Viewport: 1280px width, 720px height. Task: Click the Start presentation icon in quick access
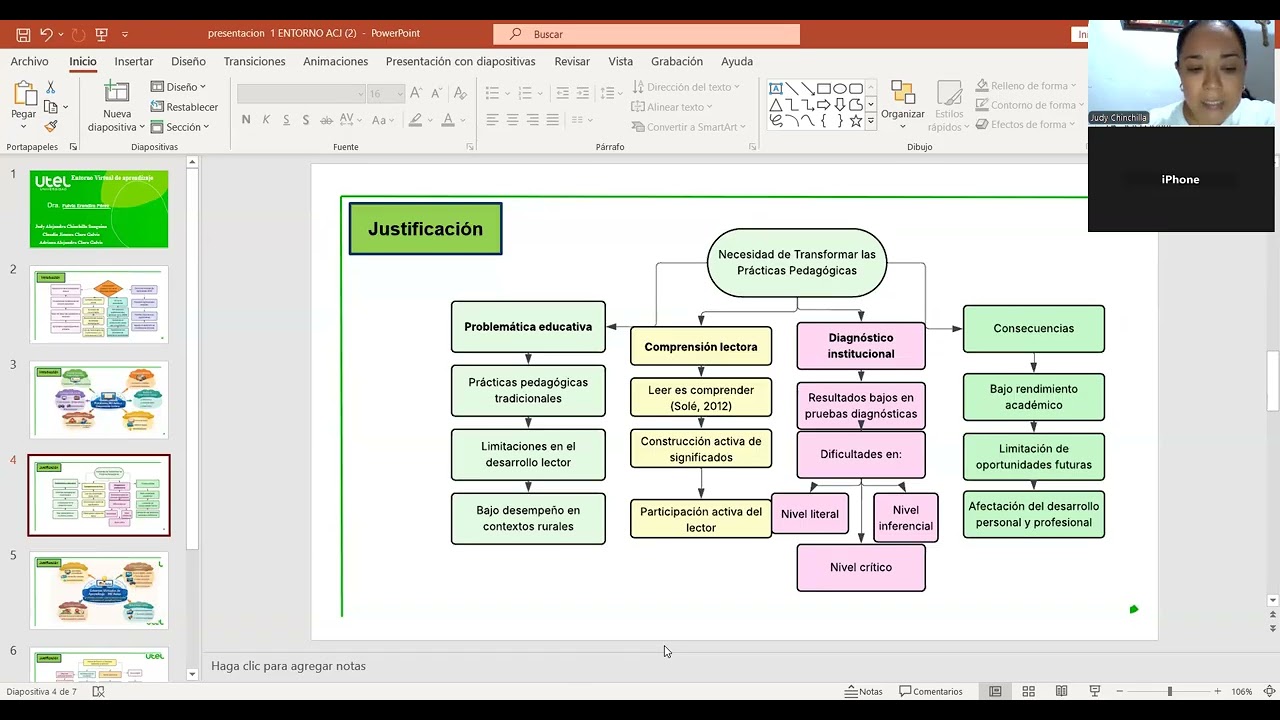tap(101, 34)
